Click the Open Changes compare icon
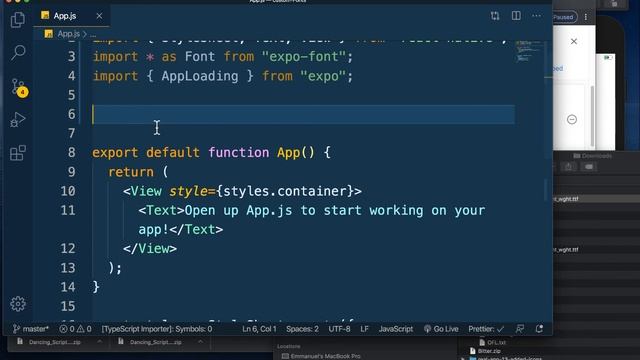Viewport: 640px width, 360px height. [495, 16]
